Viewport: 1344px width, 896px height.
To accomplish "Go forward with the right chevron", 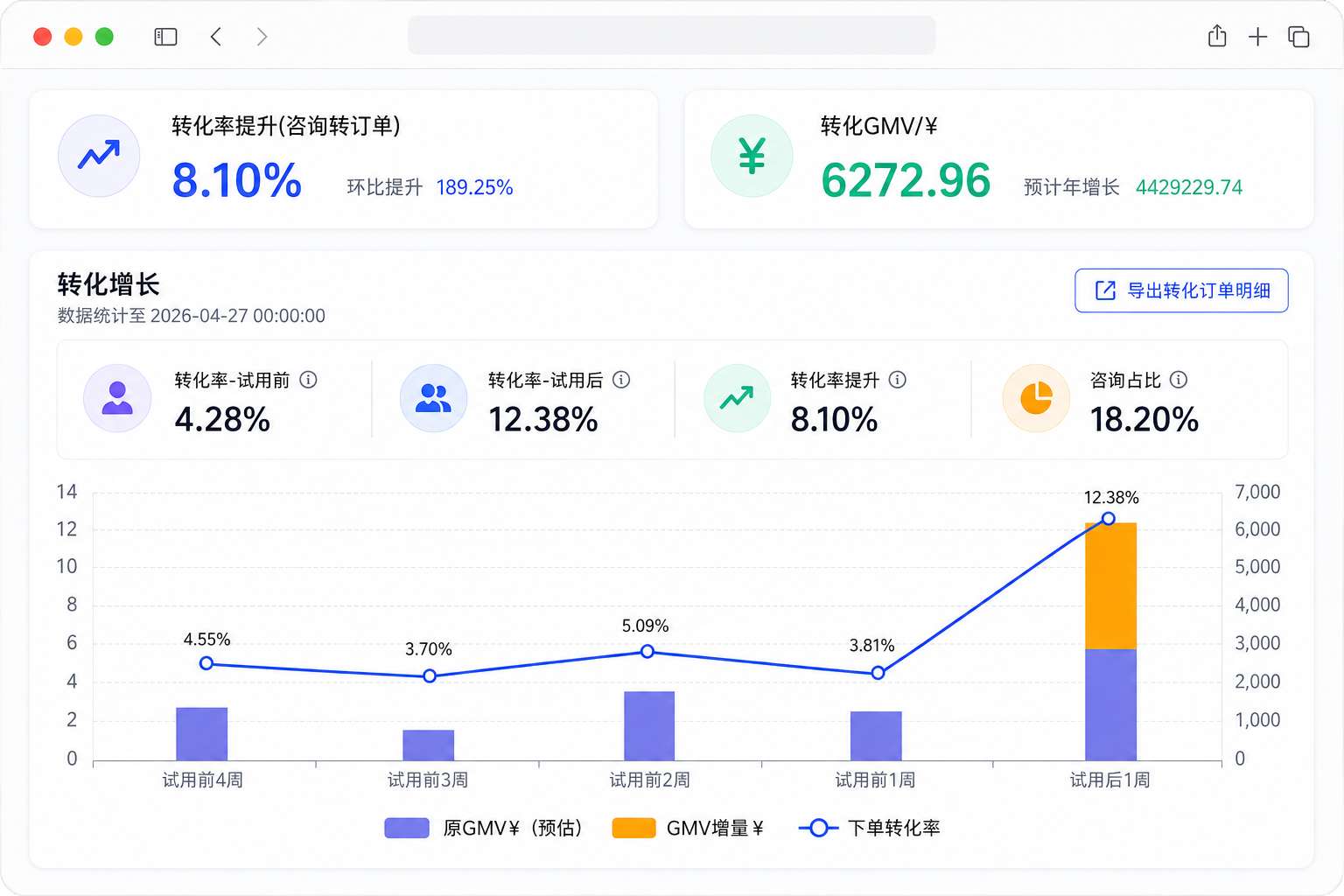I will pos(262,37).
